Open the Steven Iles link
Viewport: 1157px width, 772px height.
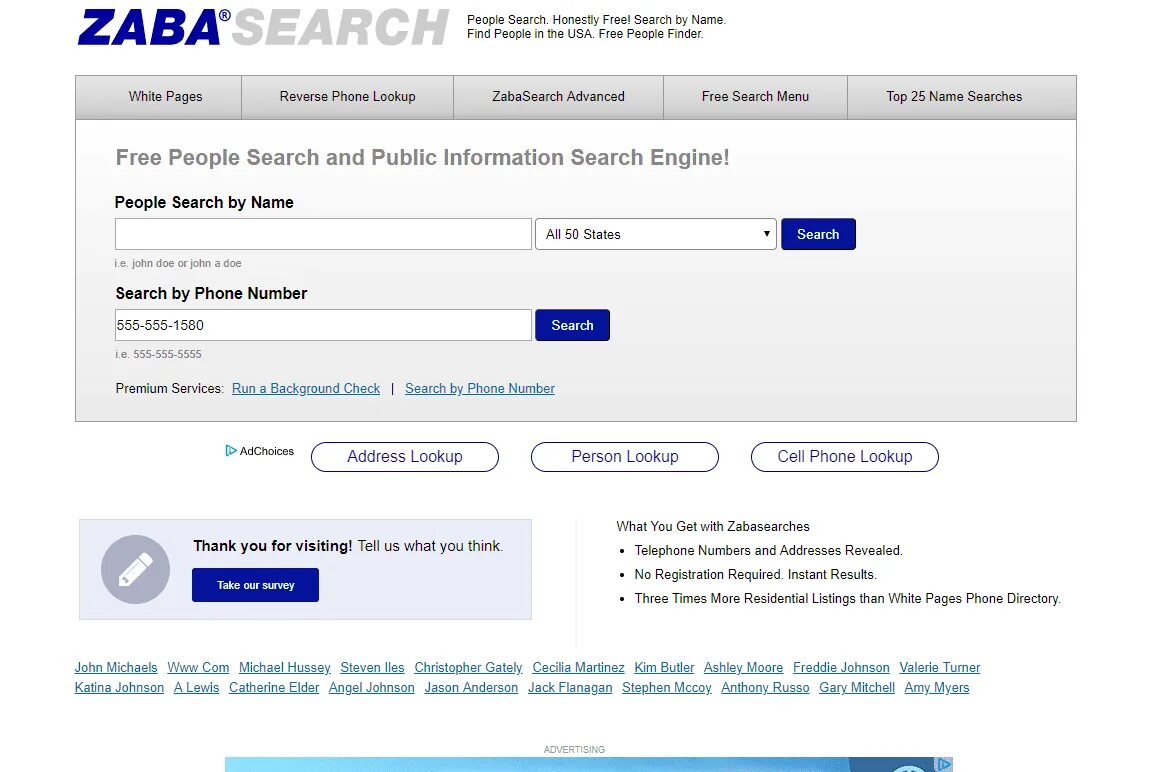[373, 667]
